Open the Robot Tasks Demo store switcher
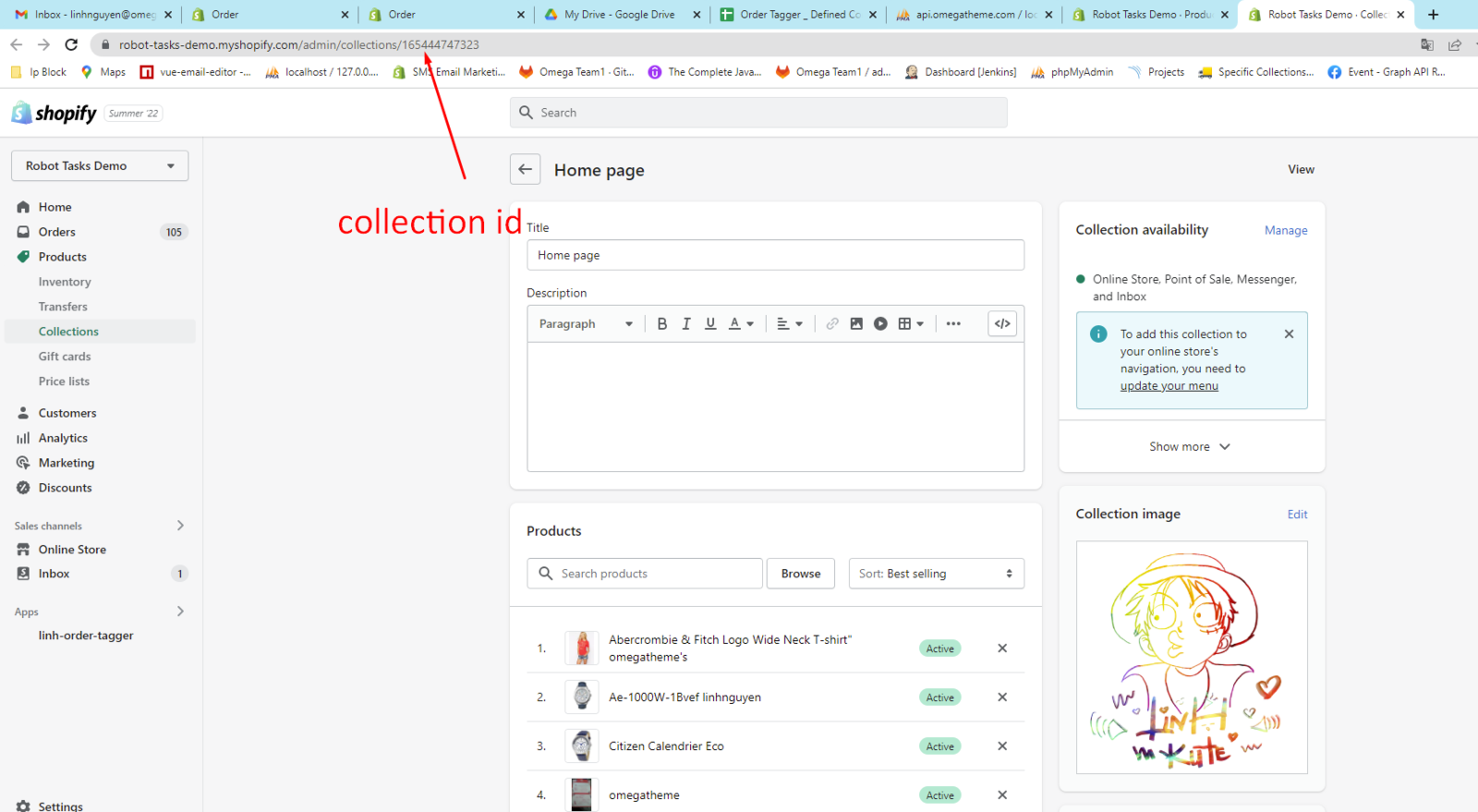This screenshot has height=812, width=1478. click(100, 166)
